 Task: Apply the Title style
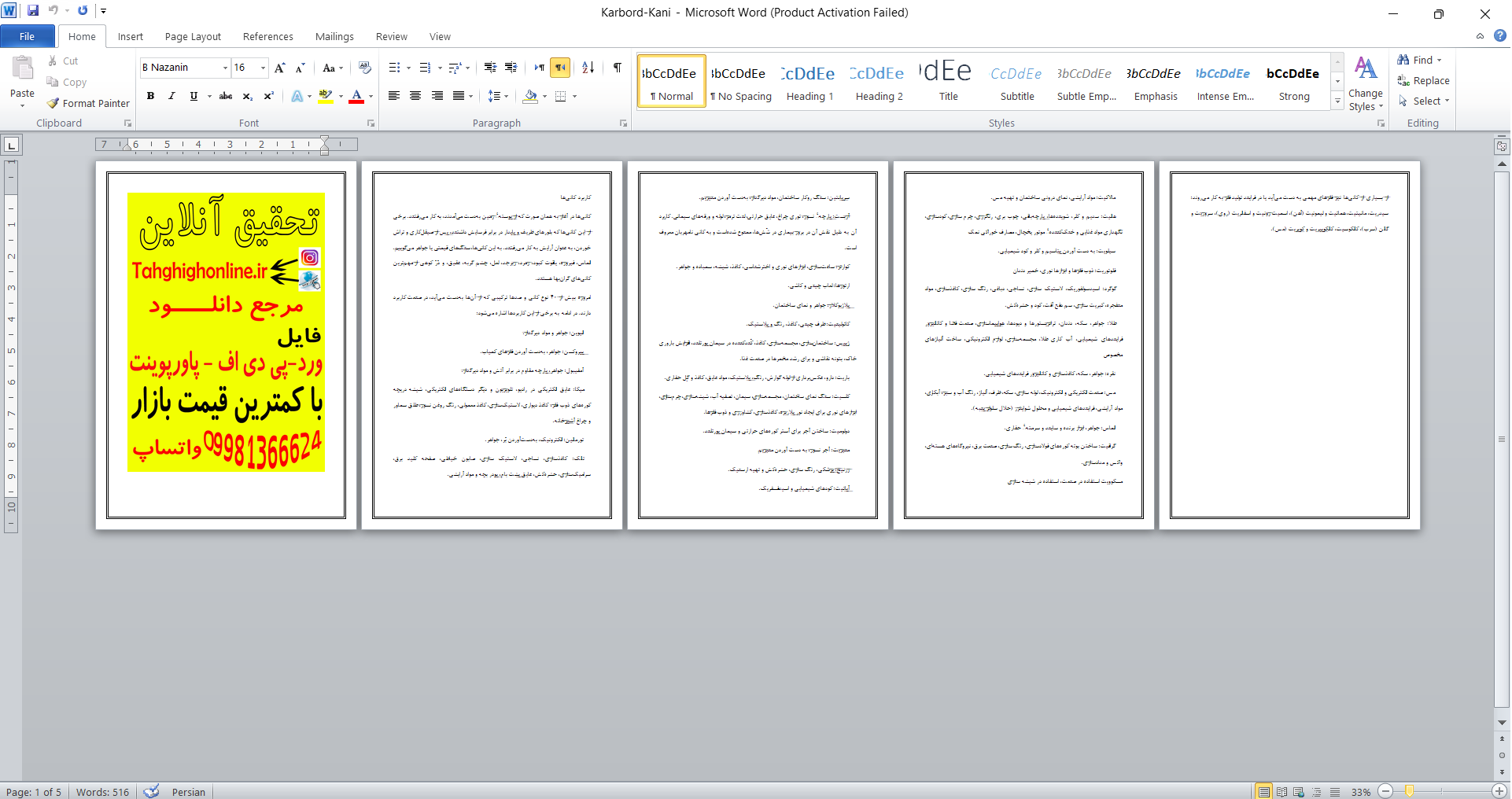coord(948,81)
